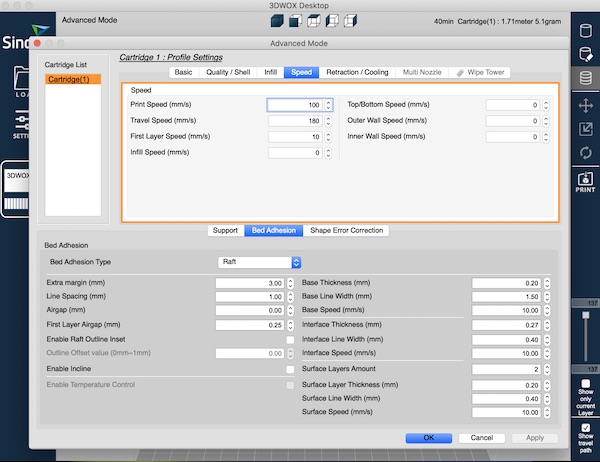Activate the Move arrows tool
This screenshot has width=600, height=462.
click(585, 105)
